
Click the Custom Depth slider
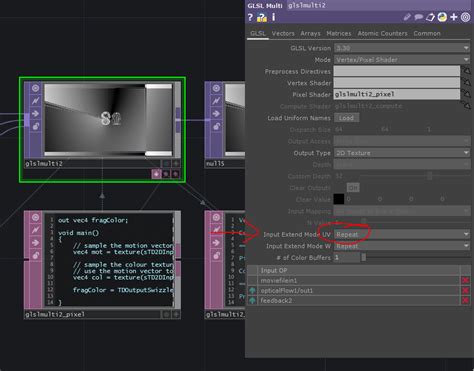(415, 176)
